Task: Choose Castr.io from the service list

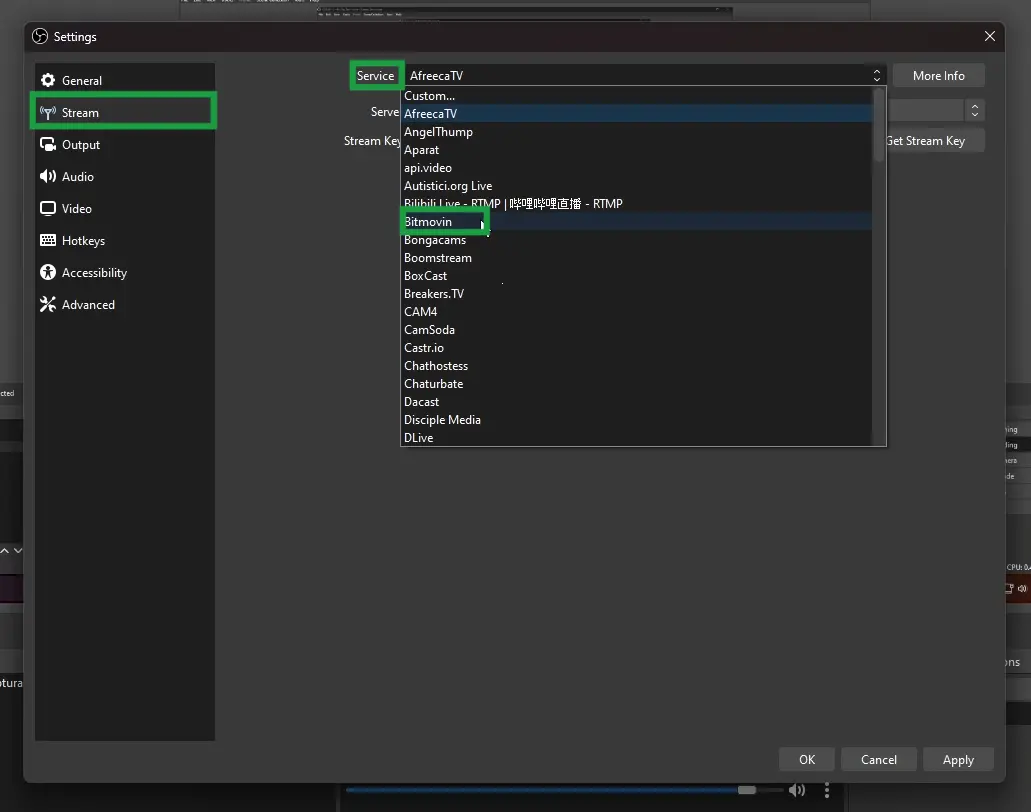Action: (x=636, y=348)
